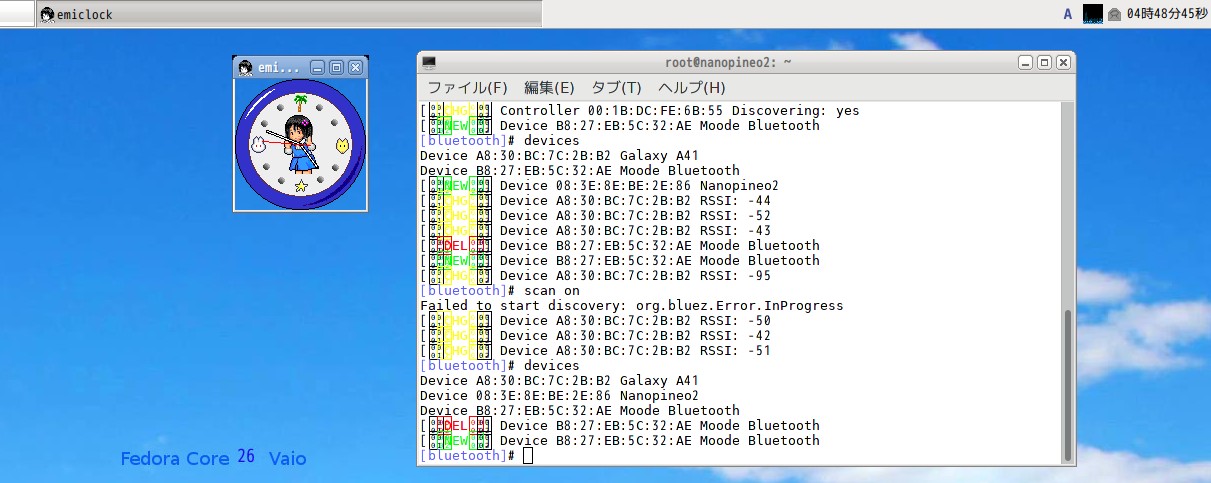Viewport: 1211px width, 483px height.
Task: Click the terminal vertical scrollbar thumb
Action: click(1067, 380)
